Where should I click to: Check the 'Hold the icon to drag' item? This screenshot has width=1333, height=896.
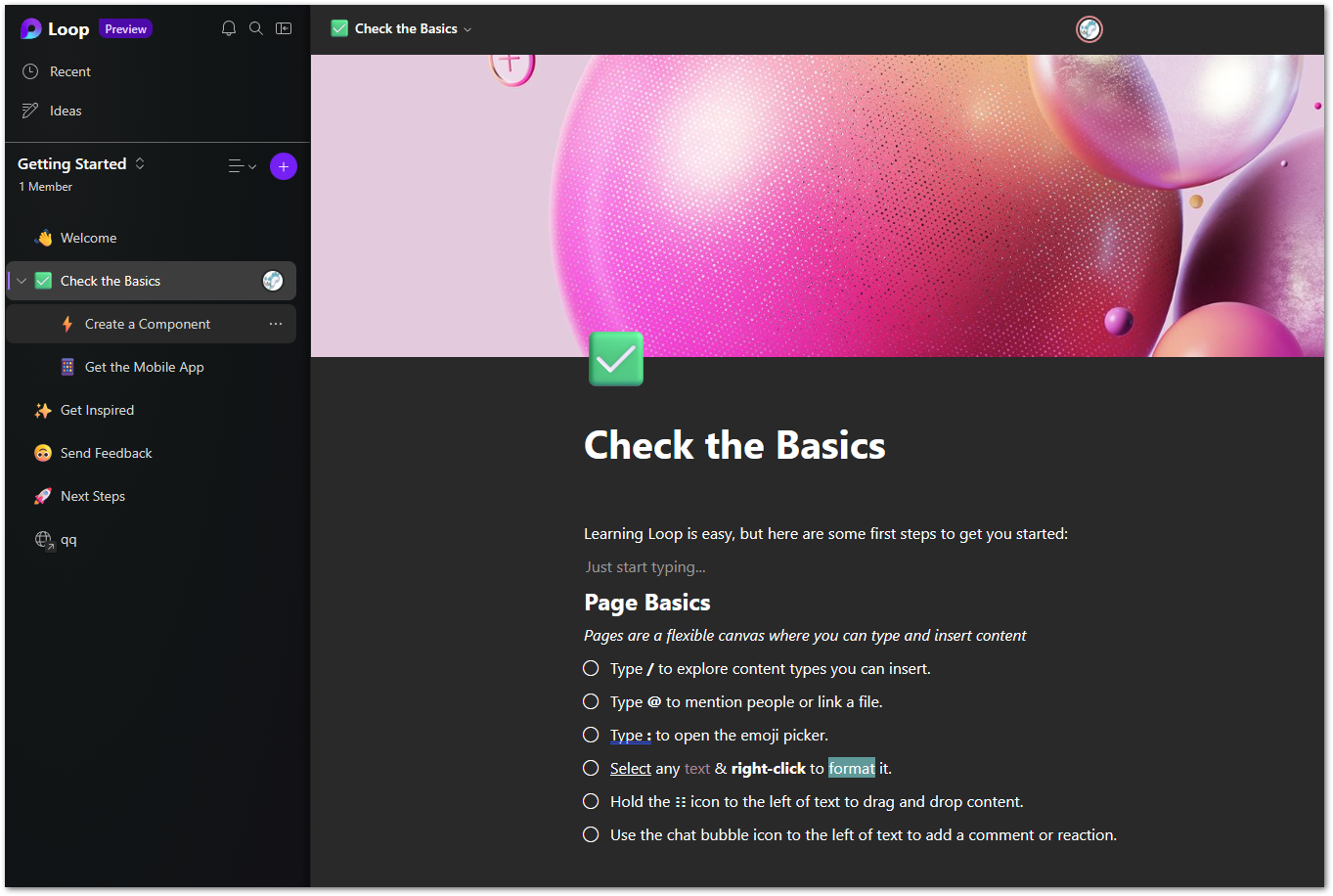591,801
